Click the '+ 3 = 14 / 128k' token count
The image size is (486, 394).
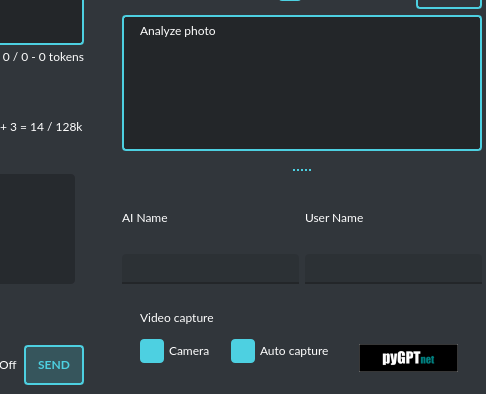coord(41,127)
